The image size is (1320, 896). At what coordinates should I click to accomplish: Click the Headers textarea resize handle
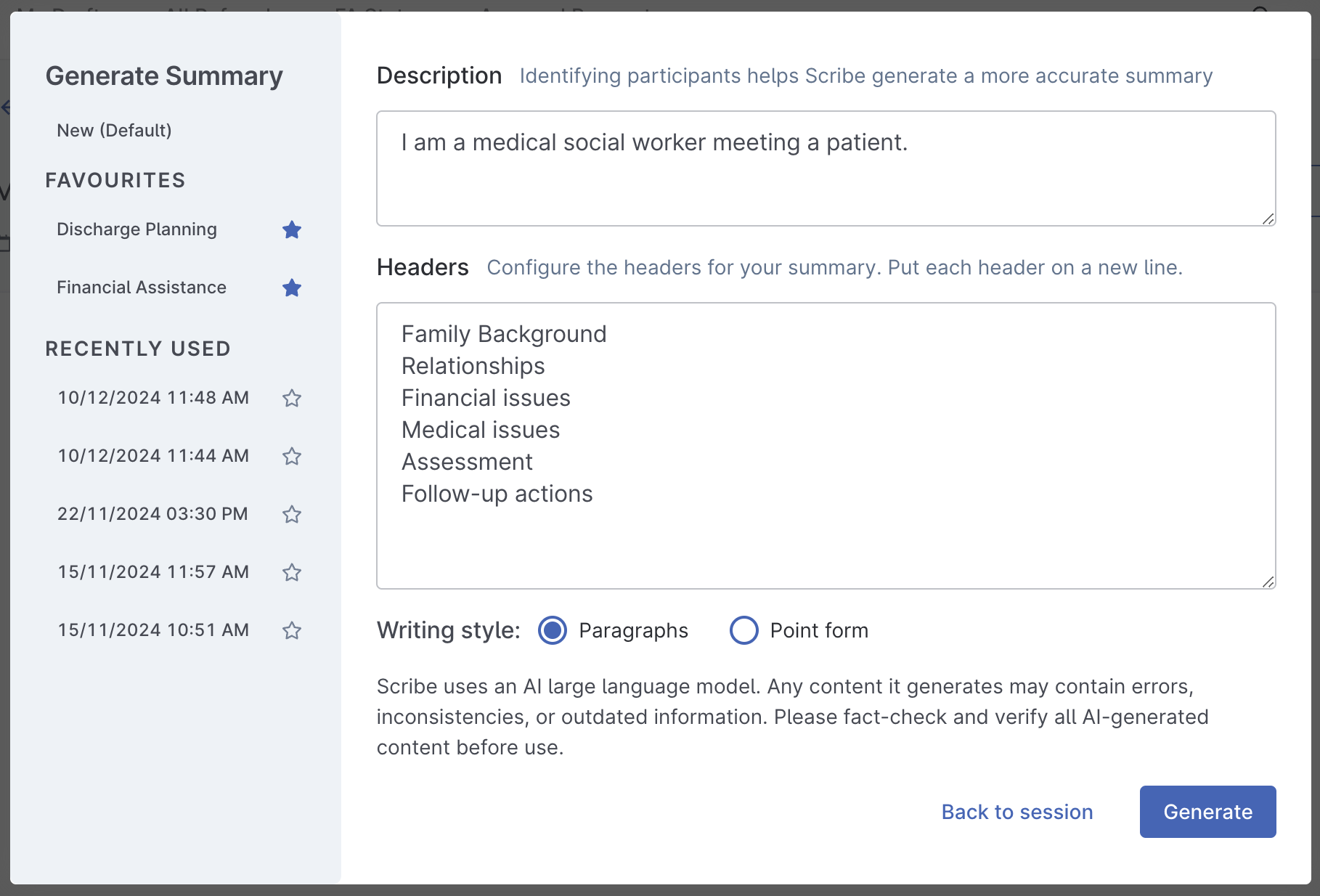[1269, 581]
